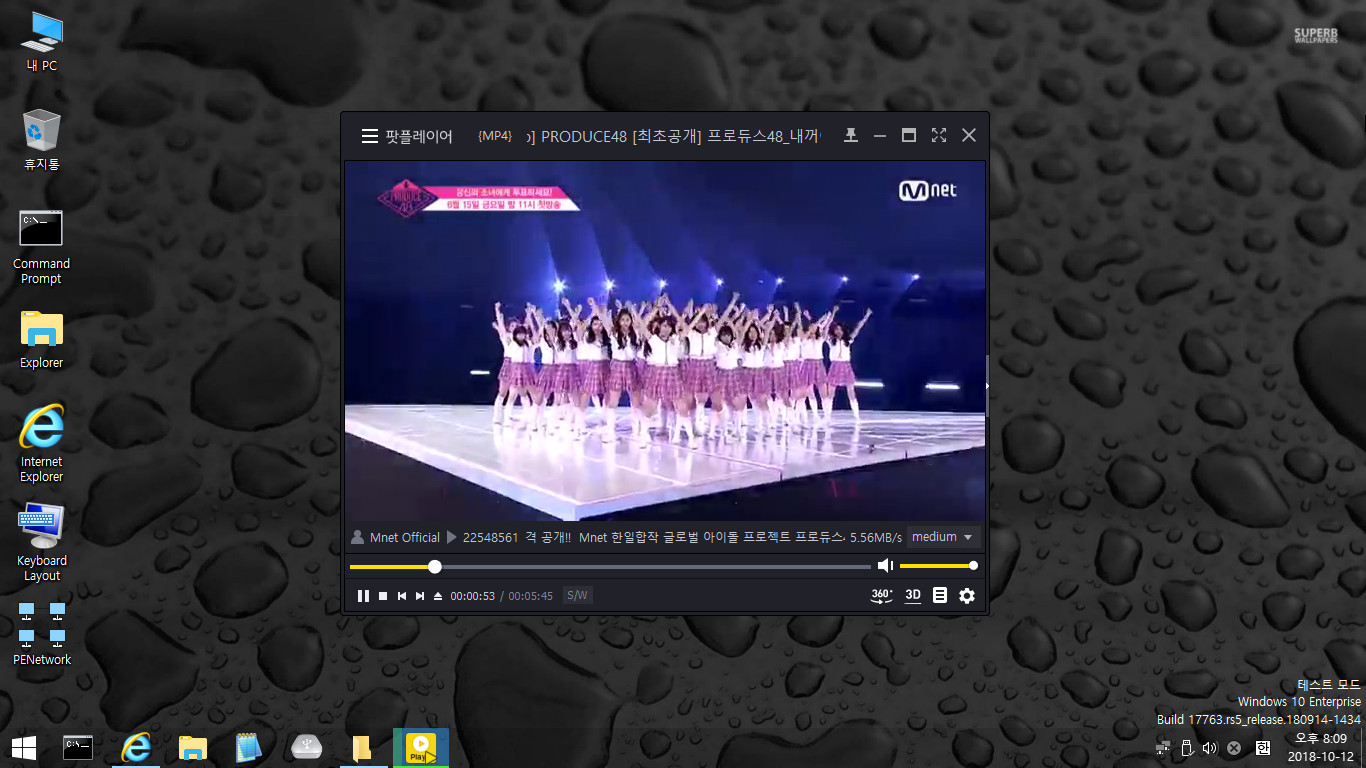
Task: Stop video playback
Action: click(x=383, y=596)
